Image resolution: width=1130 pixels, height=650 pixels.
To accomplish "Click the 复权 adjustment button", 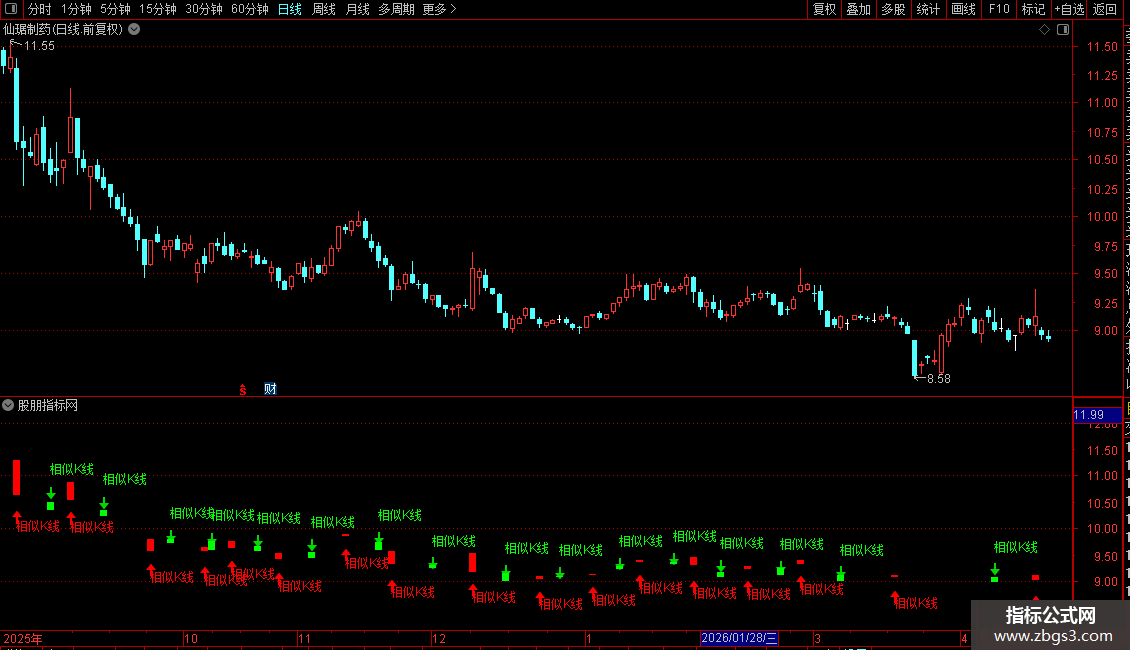I will click(824, 9).
